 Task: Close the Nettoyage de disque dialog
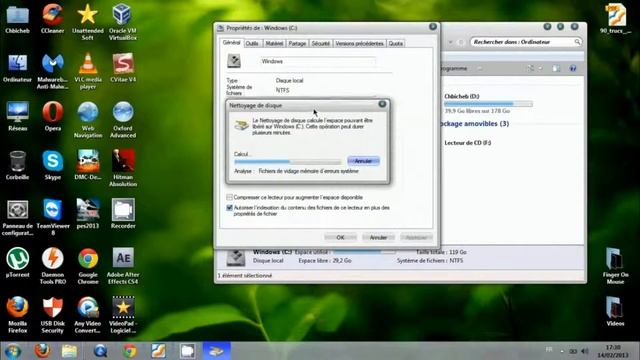[382, 104]
